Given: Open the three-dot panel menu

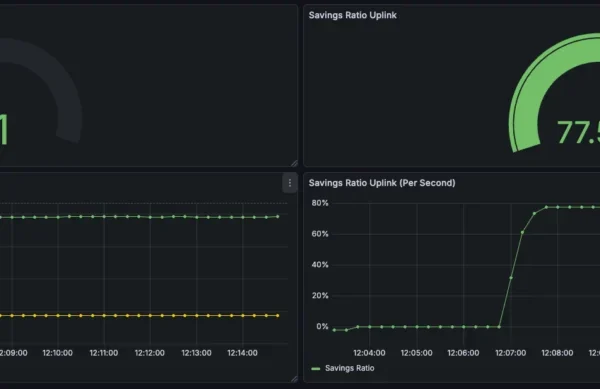Looking at the screenshot, I should pos(290,183).
